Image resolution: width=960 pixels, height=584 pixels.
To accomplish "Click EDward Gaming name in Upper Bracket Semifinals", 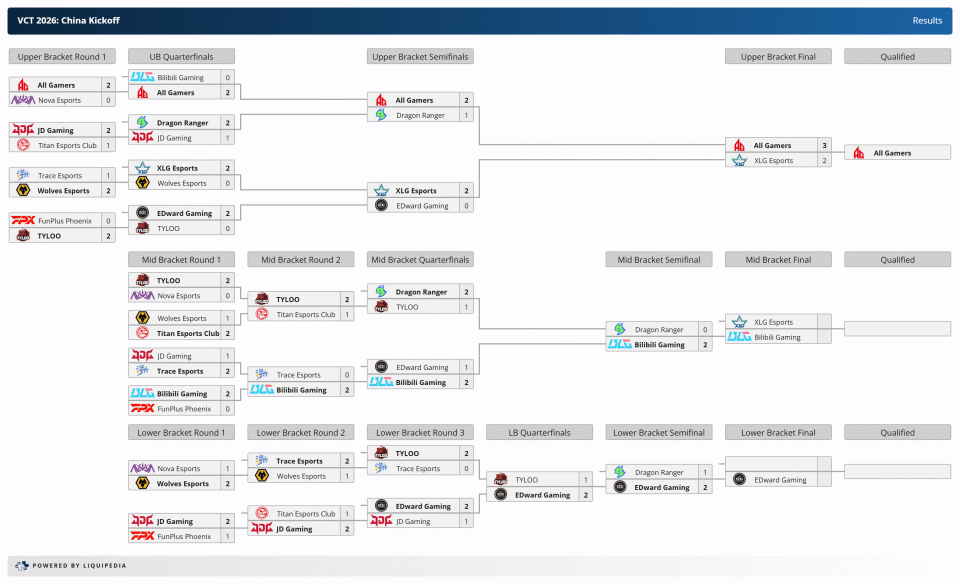I will pos(422,206).
